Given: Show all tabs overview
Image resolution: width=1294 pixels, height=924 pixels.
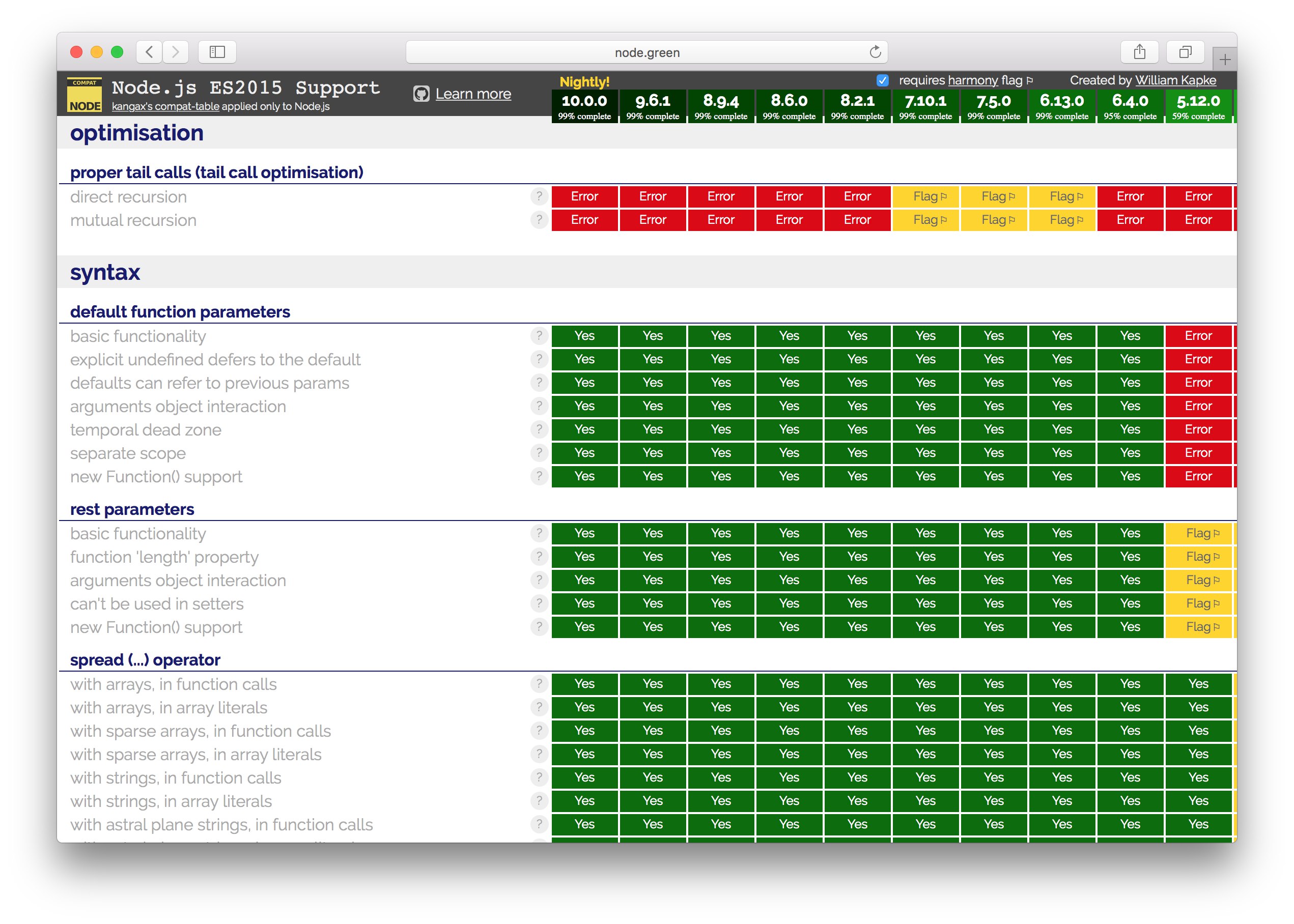Looking at the screenshot, I should pyautogui.click(x=1185, y=52).
